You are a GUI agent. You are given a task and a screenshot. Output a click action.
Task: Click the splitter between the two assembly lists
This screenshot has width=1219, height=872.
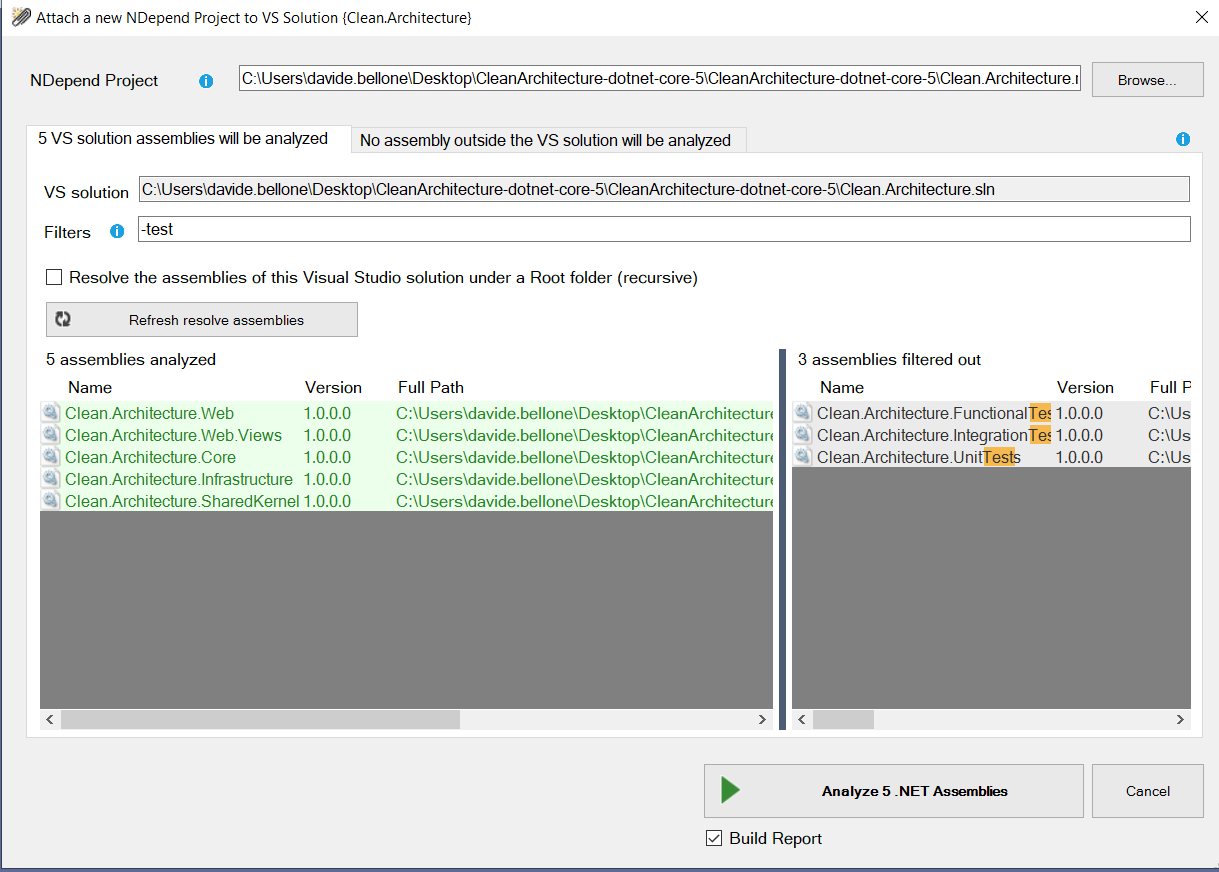tap(783, 539)
